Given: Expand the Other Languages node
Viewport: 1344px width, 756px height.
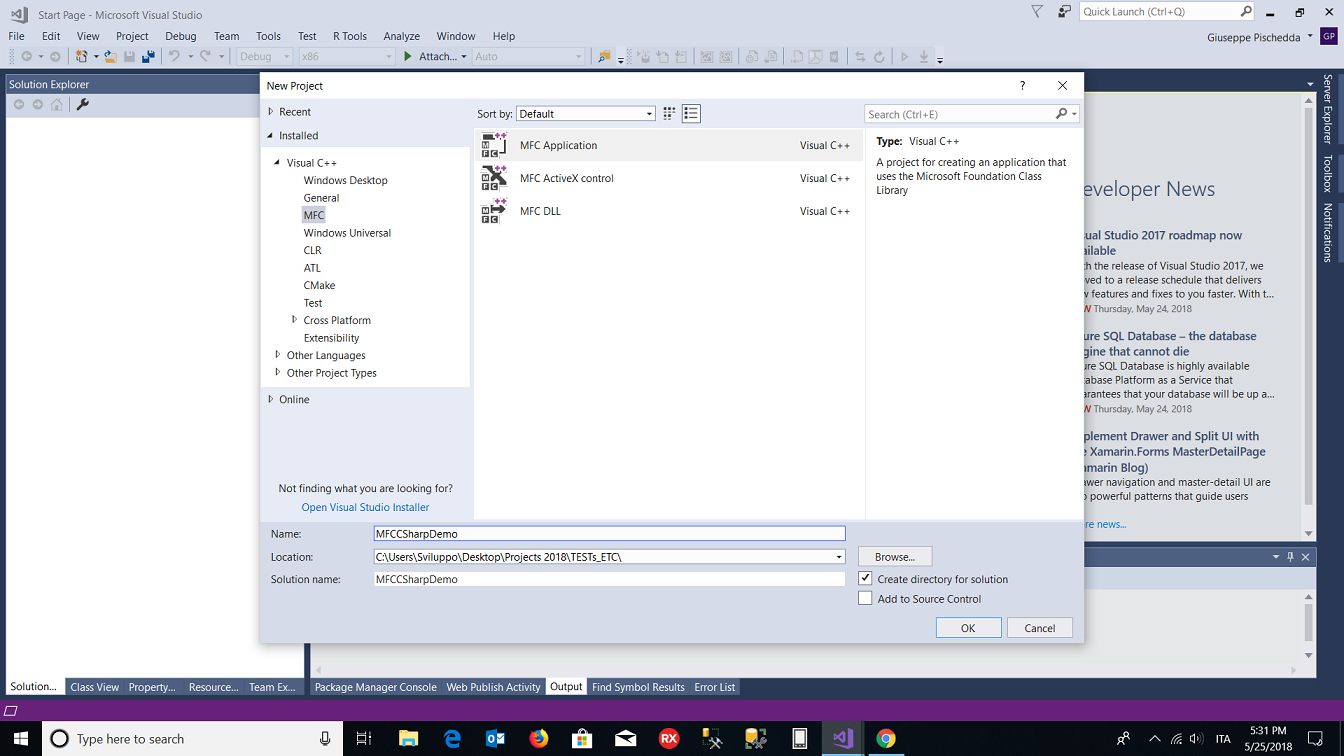Looking at the screenshot, I should click(x=278, y=355).
